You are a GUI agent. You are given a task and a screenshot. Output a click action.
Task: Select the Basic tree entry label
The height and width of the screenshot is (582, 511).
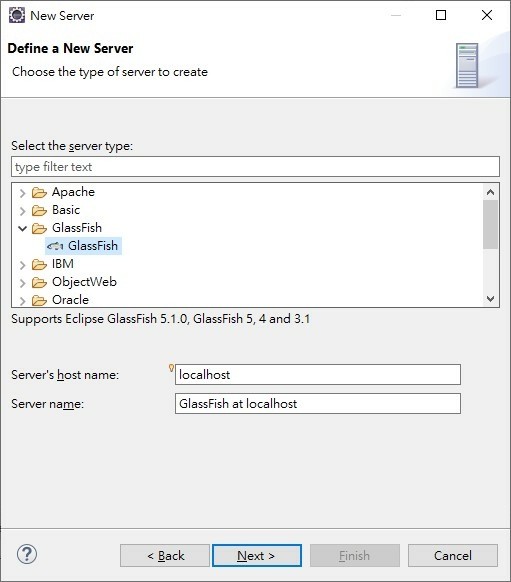[x=66, y=210]
